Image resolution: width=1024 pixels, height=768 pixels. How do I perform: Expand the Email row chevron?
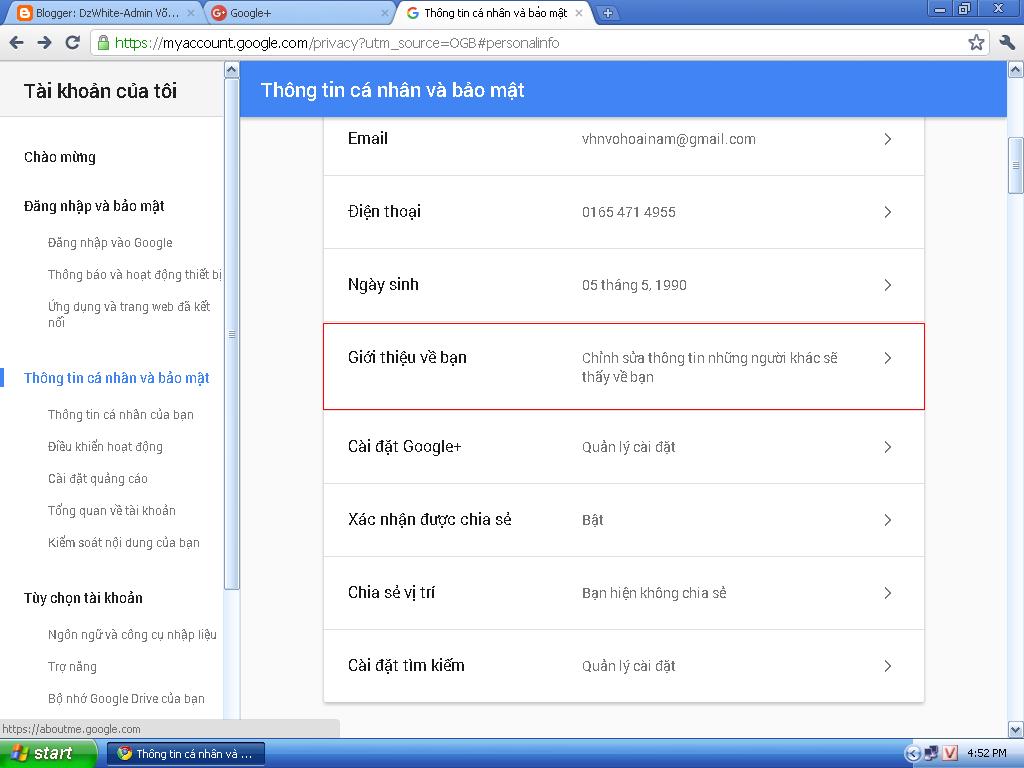[888, 139]
